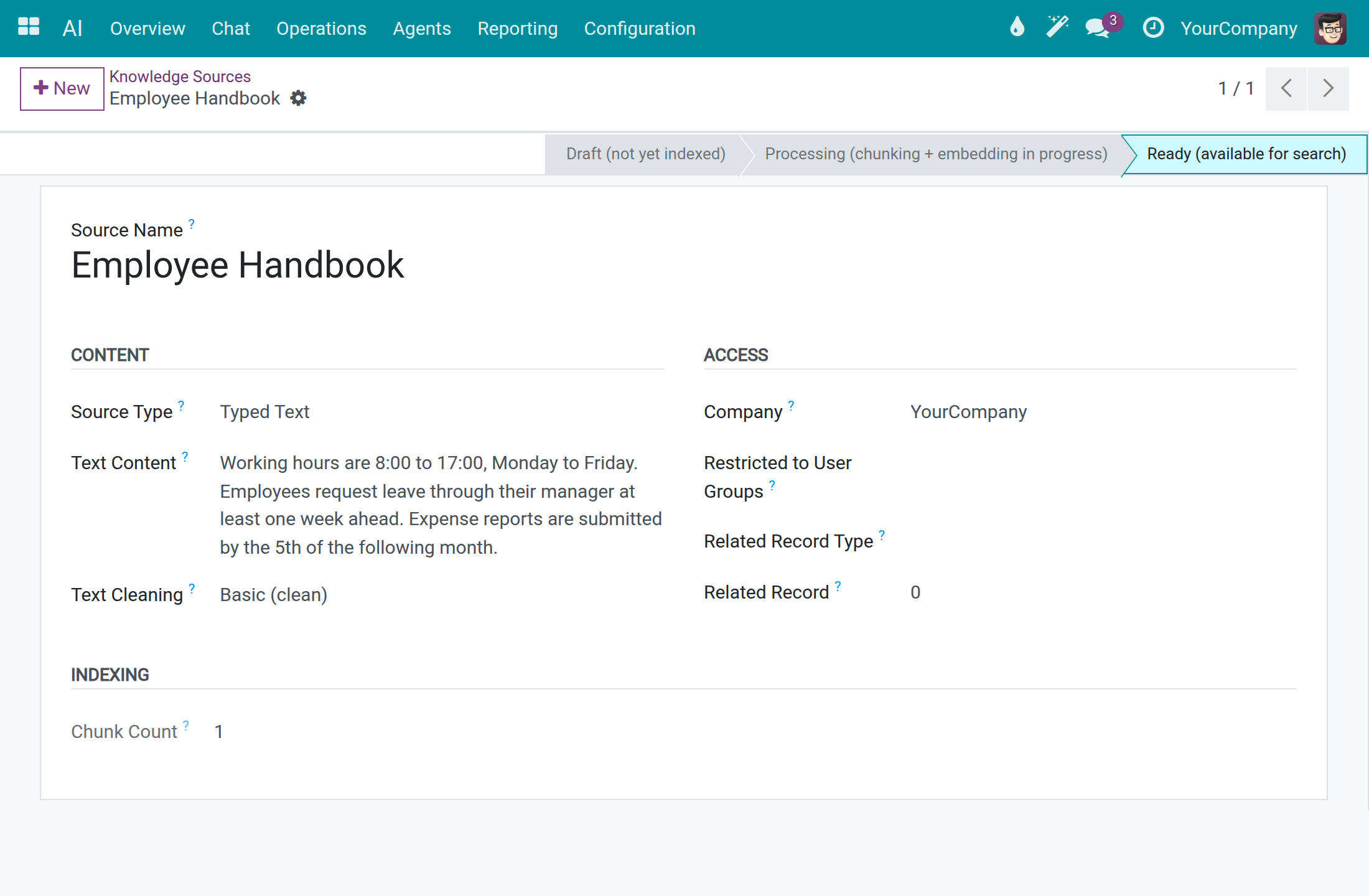Open the Overview menu
The image size is (1369, 896).
147,29
